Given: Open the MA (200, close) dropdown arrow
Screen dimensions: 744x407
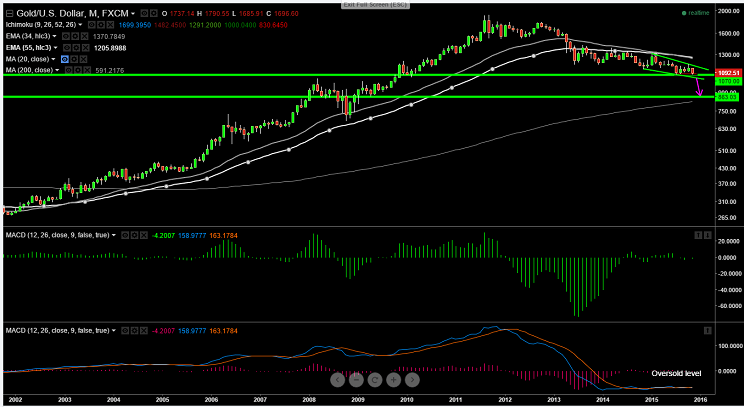Looking at the screenshot, I should click(x=58, y=71).
